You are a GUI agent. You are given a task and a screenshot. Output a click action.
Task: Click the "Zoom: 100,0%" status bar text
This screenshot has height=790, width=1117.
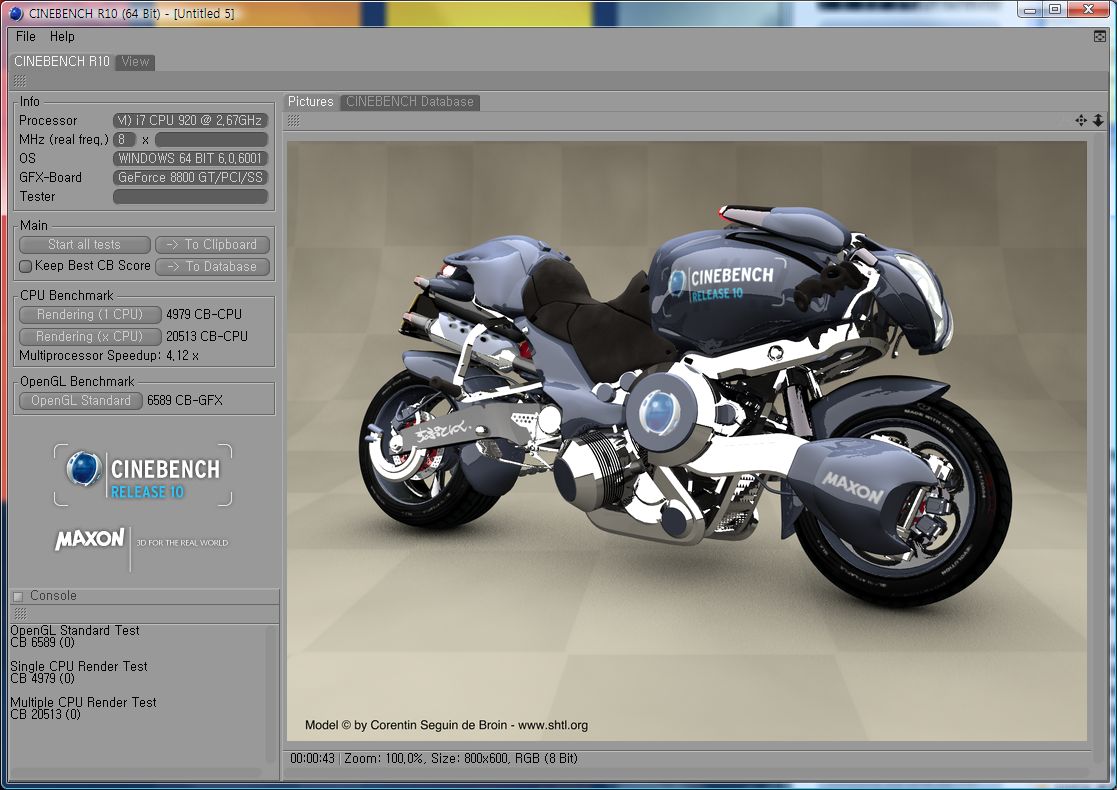coord(384,758)
